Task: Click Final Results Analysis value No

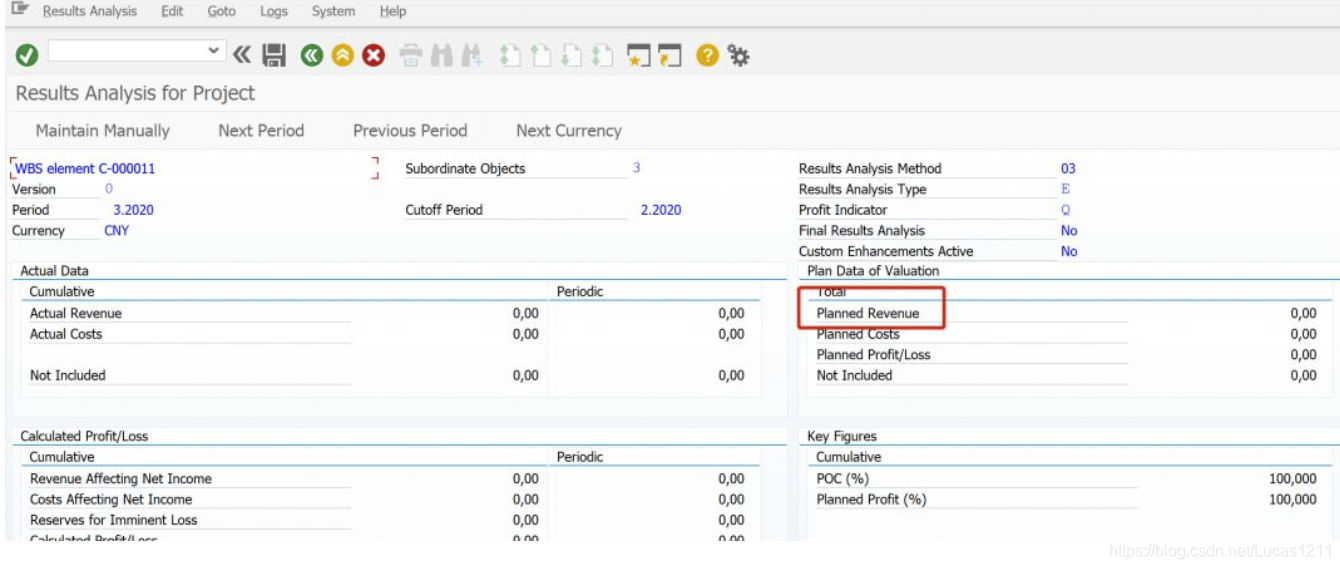Action: 1069,230
